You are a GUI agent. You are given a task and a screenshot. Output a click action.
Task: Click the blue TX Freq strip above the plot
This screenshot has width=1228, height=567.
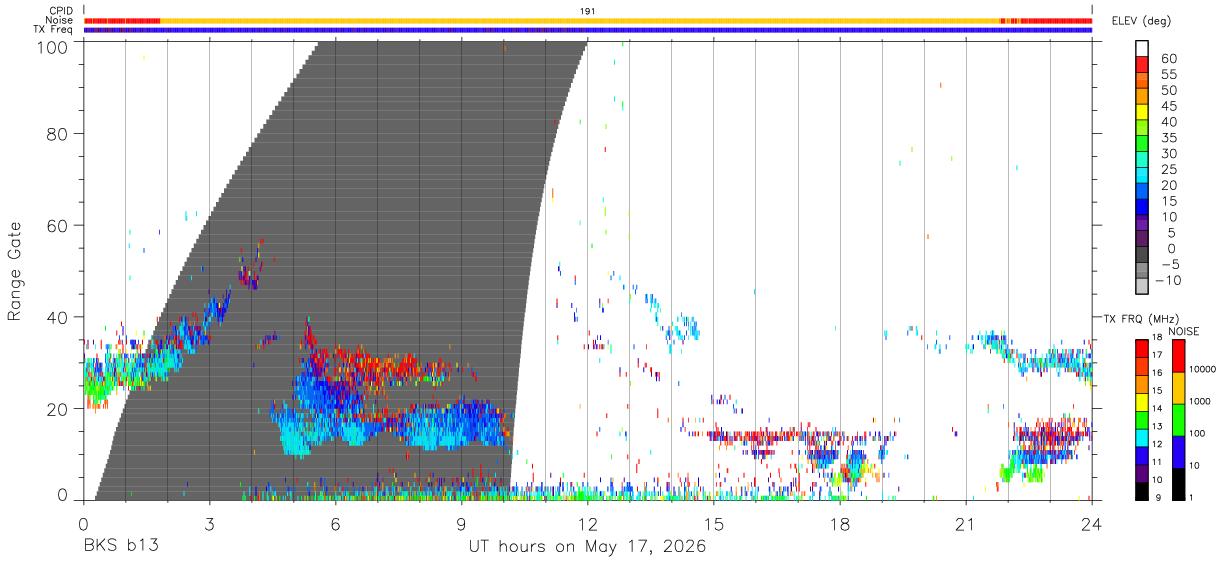[x=588, y=30]
